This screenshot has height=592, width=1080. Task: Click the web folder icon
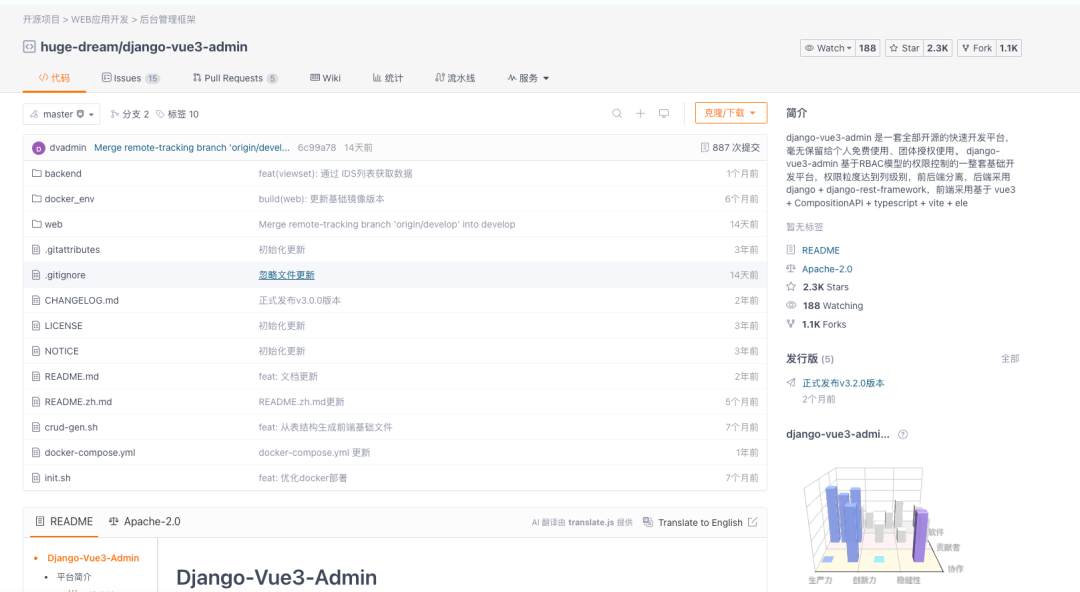[37, 224]
